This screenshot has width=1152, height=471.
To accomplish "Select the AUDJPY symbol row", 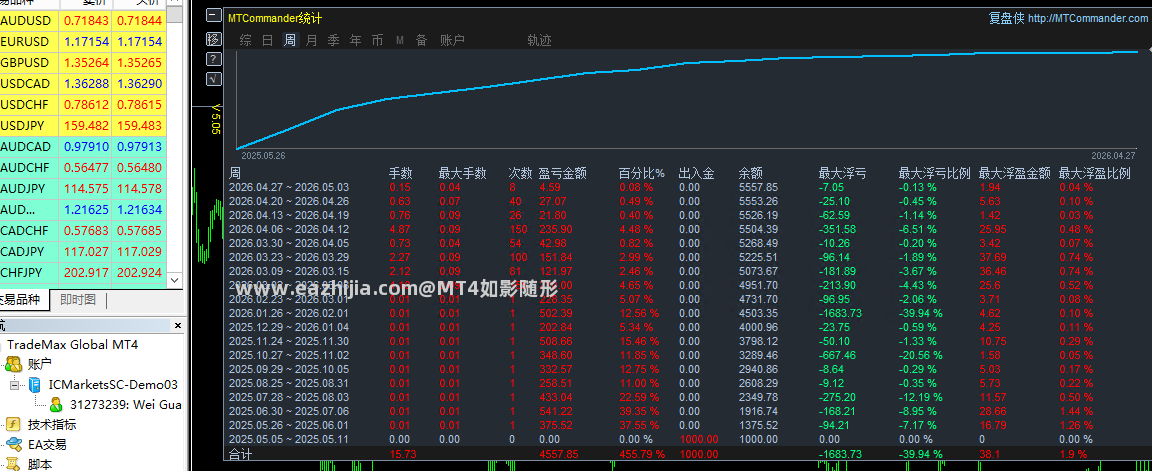I will (83, 189).
